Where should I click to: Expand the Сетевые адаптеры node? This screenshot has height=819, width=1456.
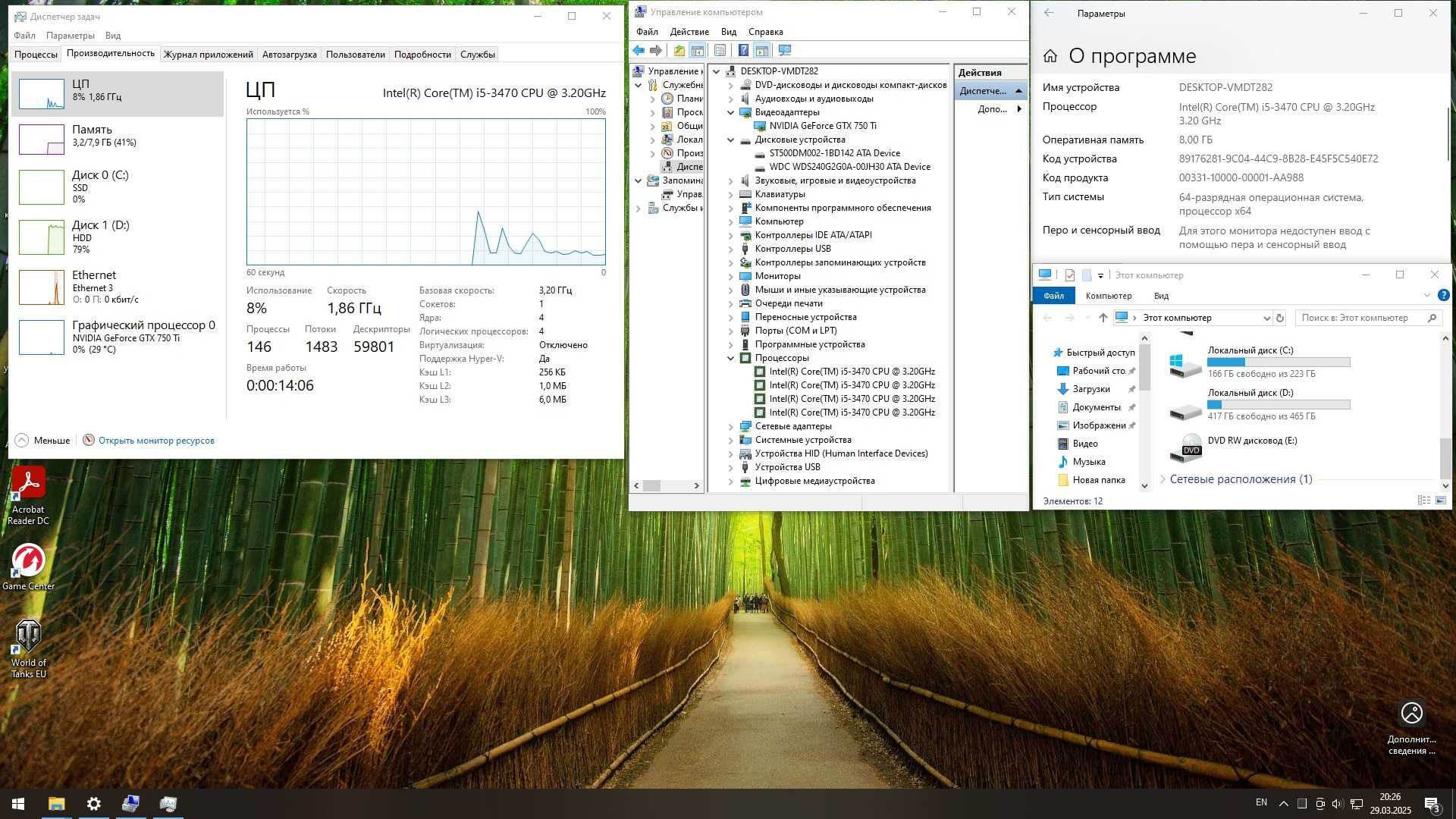[731, 426]
